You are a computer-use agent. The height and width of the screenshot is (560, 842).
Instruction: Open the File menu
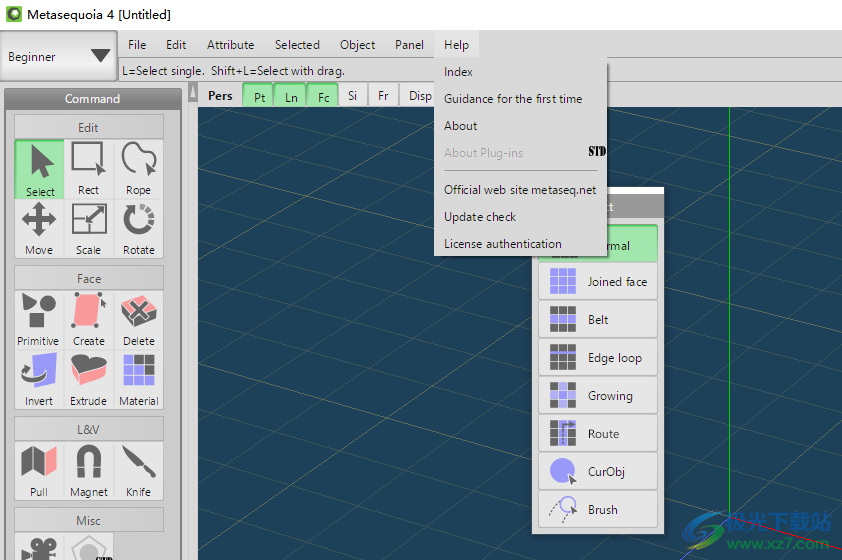pyautogui.click(x=137, y=45)
